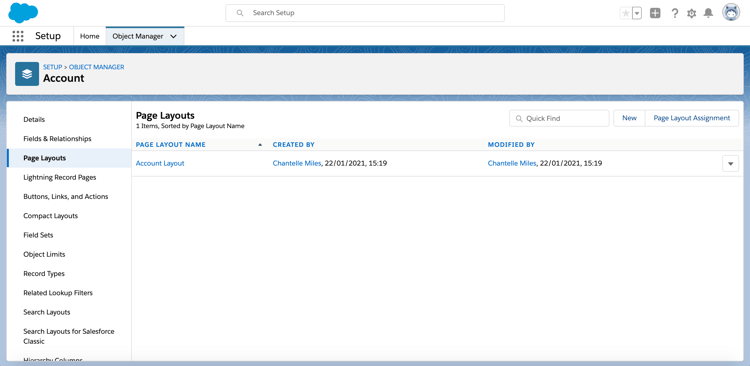Open the Account Layout link
This screenshot has width=750, height=366.
tap(160, 163)
